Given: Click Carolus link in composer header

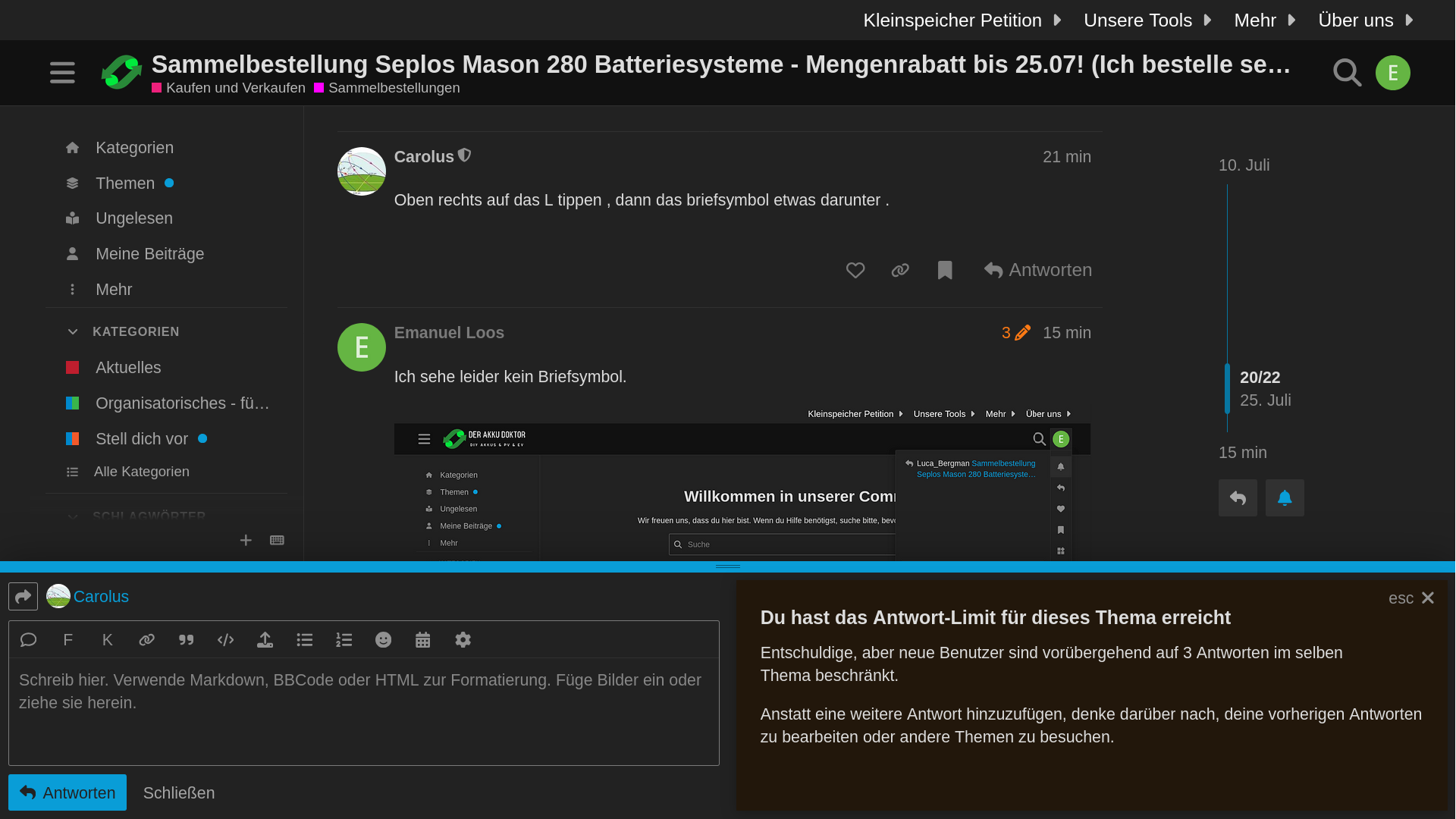Looking at the screenshot, I should click(101, 597).
